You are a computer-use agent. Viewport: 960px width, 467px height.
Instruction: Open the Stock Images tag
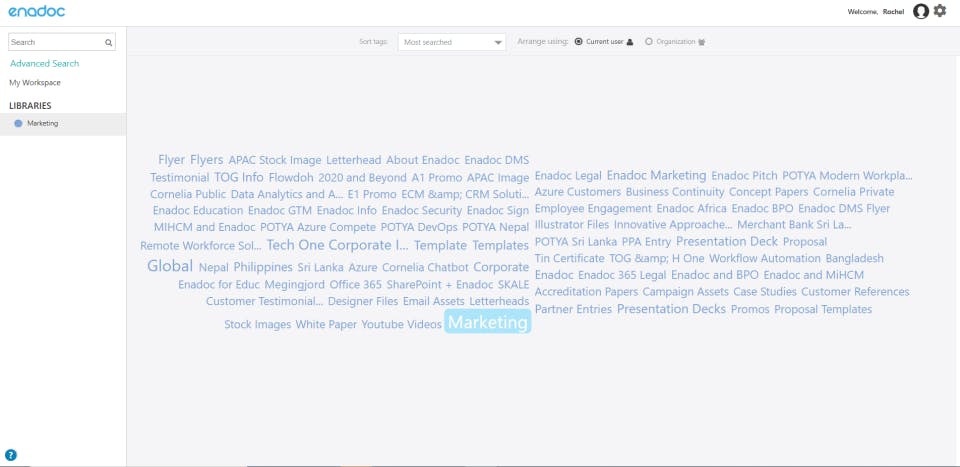(x=257, y=324)
